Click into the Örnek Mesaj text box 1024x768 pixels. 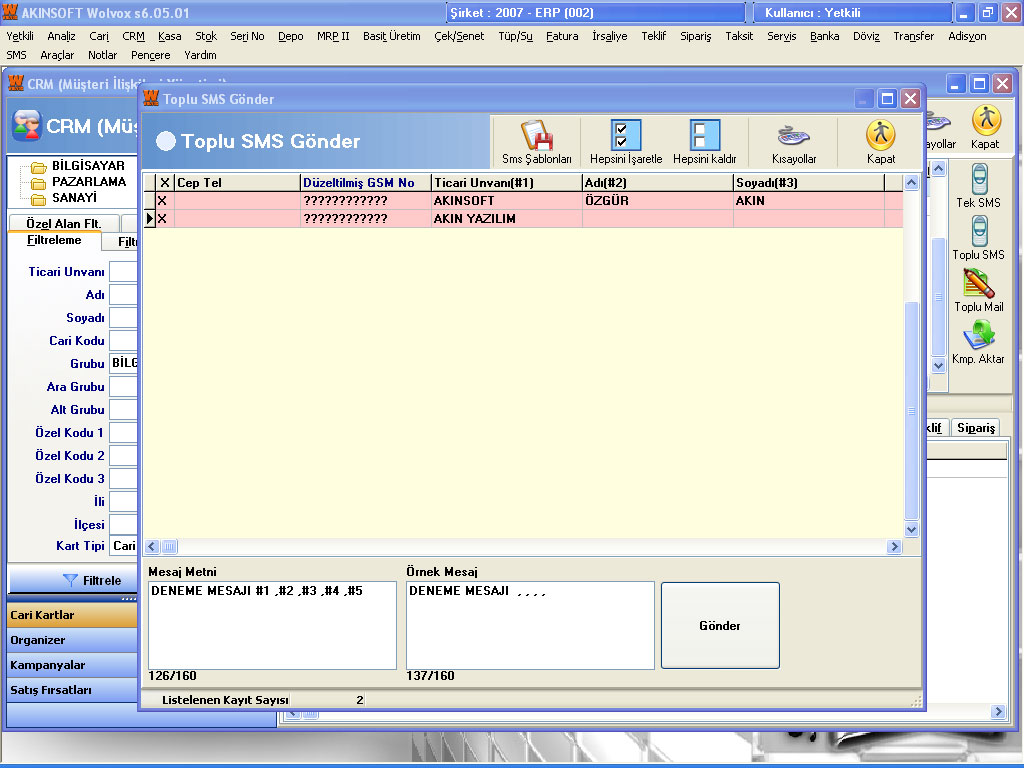[x=530, y=626]
